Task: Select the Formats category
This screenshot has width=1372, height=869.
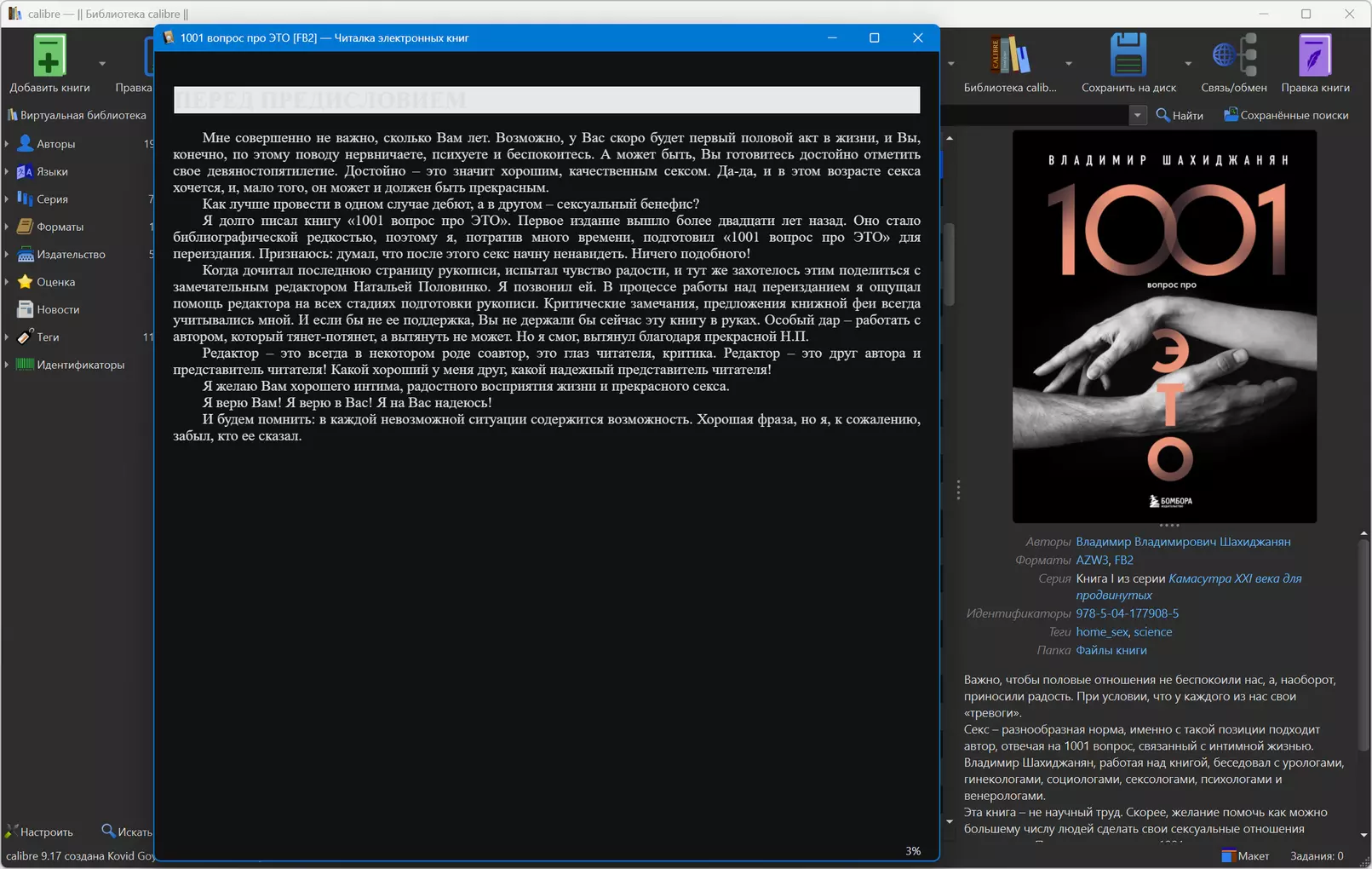Action: pyautogui.click(x=60, y=227)
